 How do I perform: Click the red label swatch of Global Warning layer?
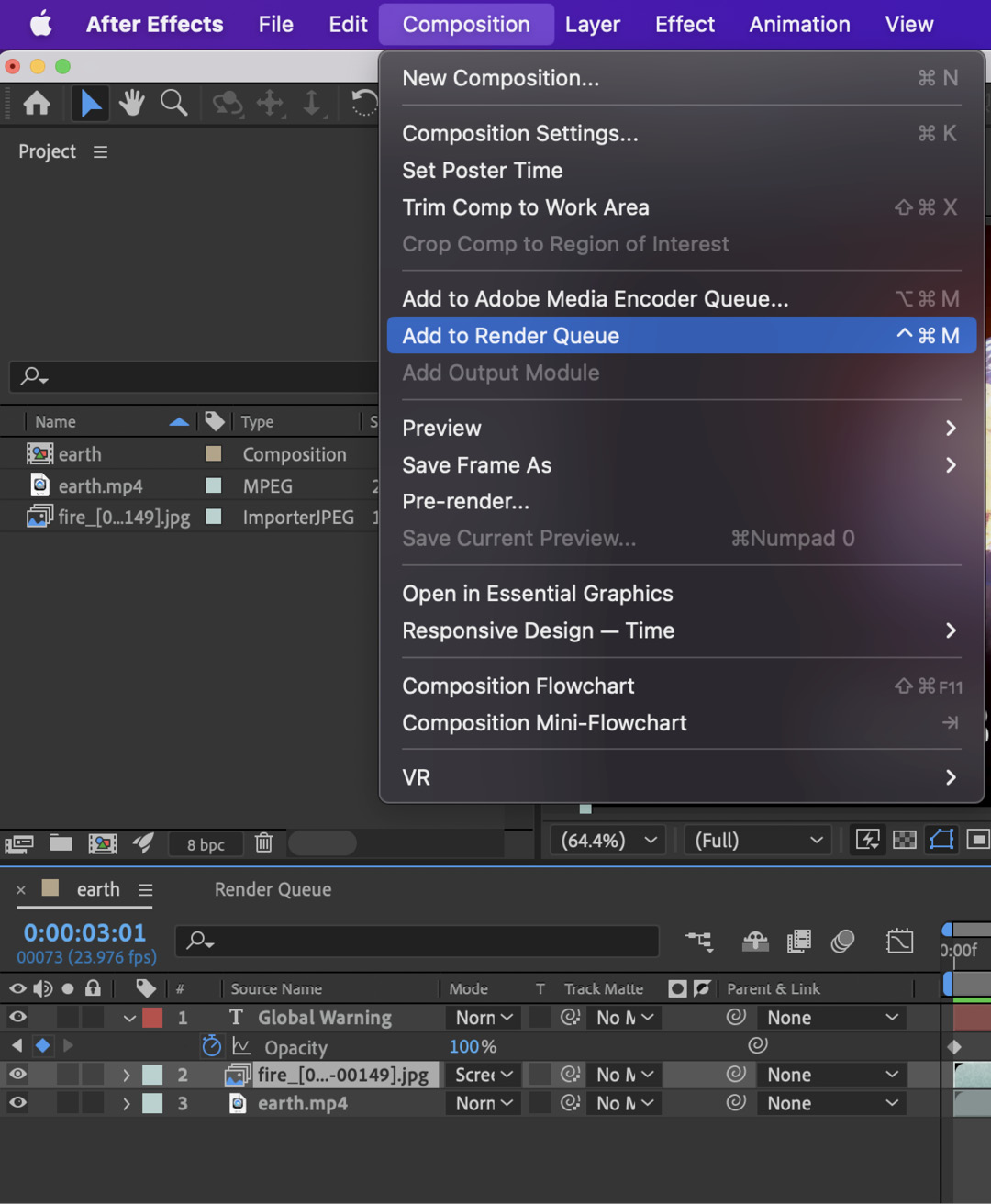click(x=152, y=1018)
